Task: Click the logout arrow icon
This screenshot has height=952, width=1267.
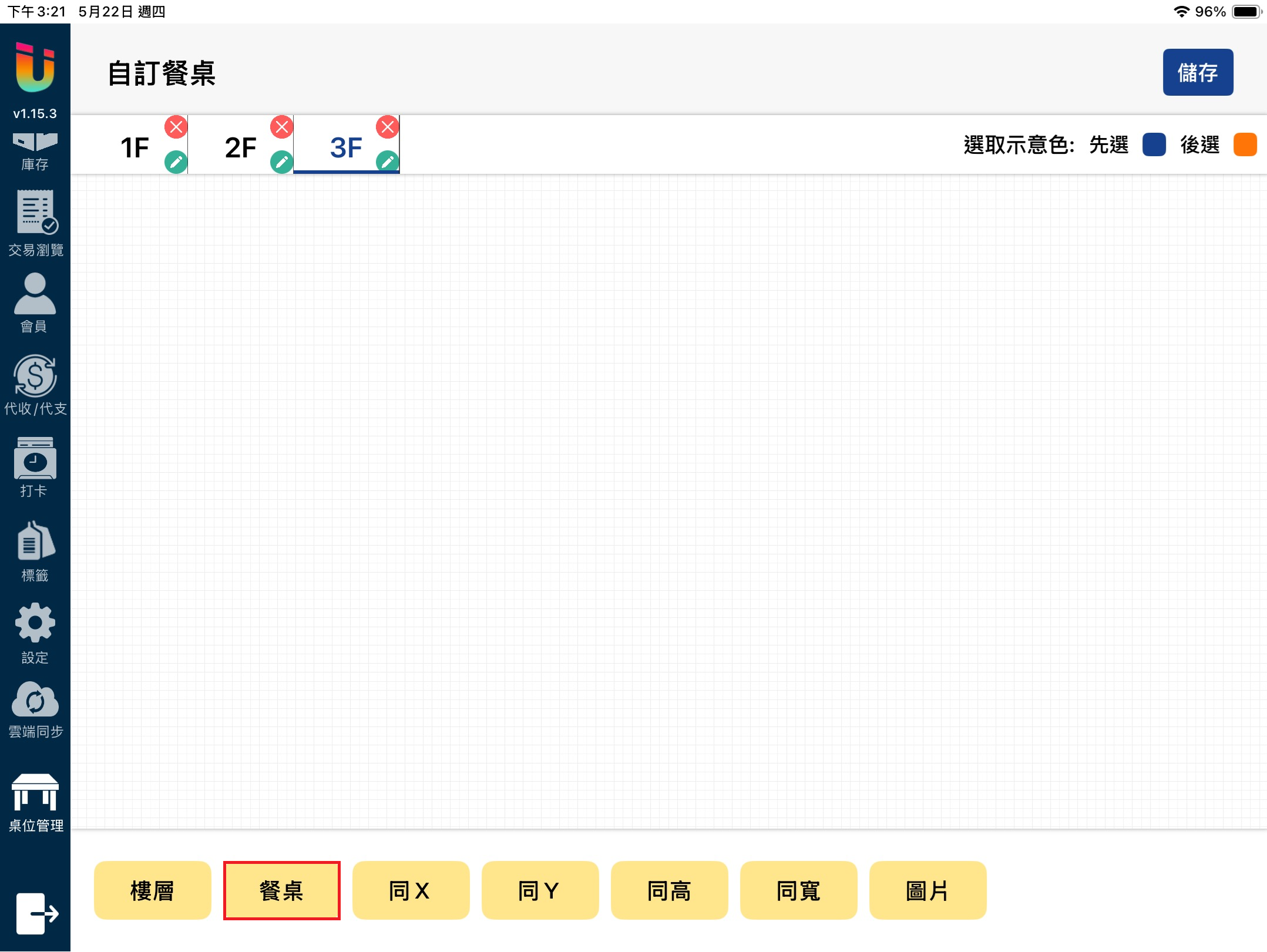Action: click(x=36, y=913)
